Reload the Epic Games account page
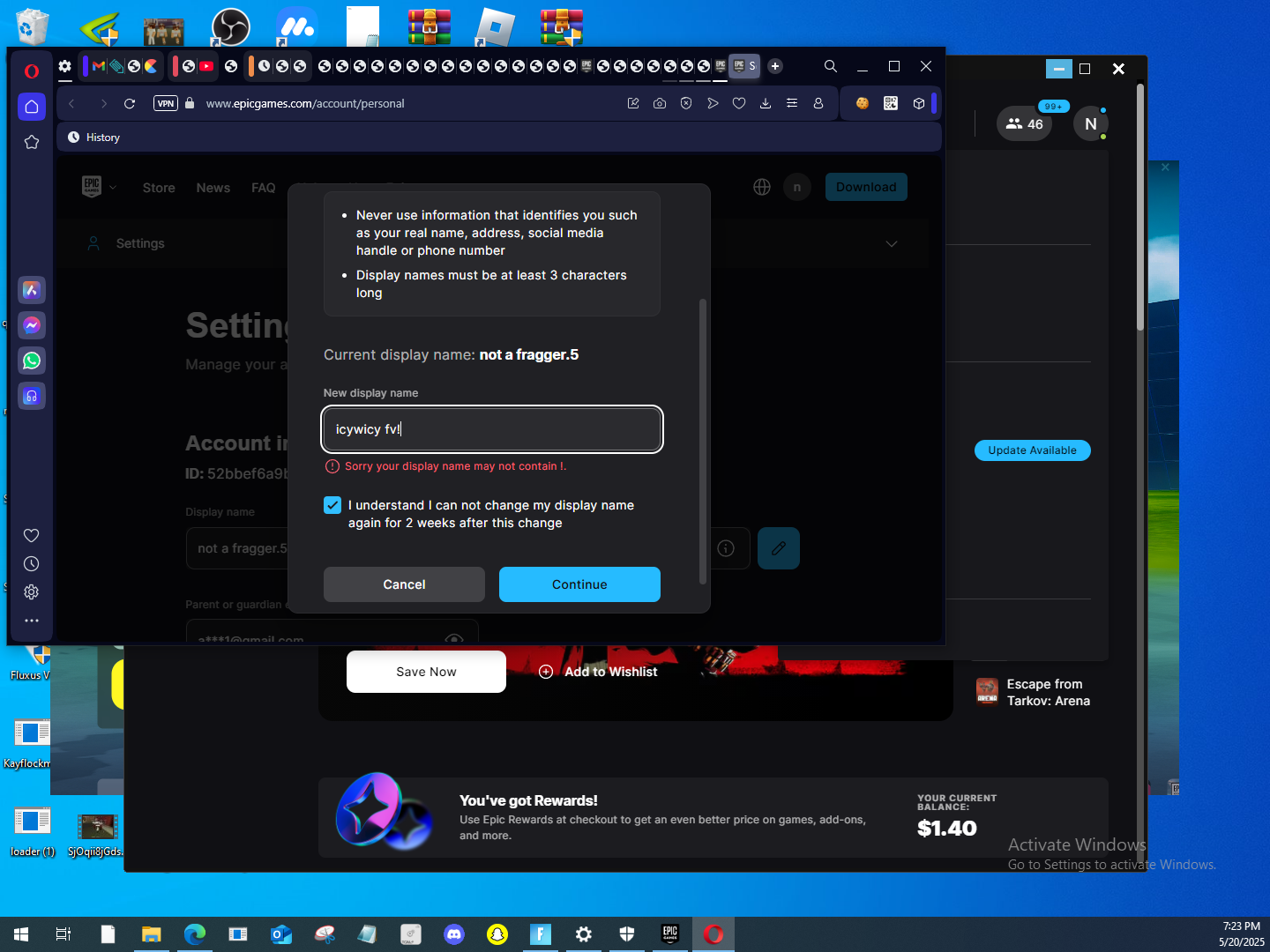The width and height of the screenshot is (1270, 952). [130, 103]
